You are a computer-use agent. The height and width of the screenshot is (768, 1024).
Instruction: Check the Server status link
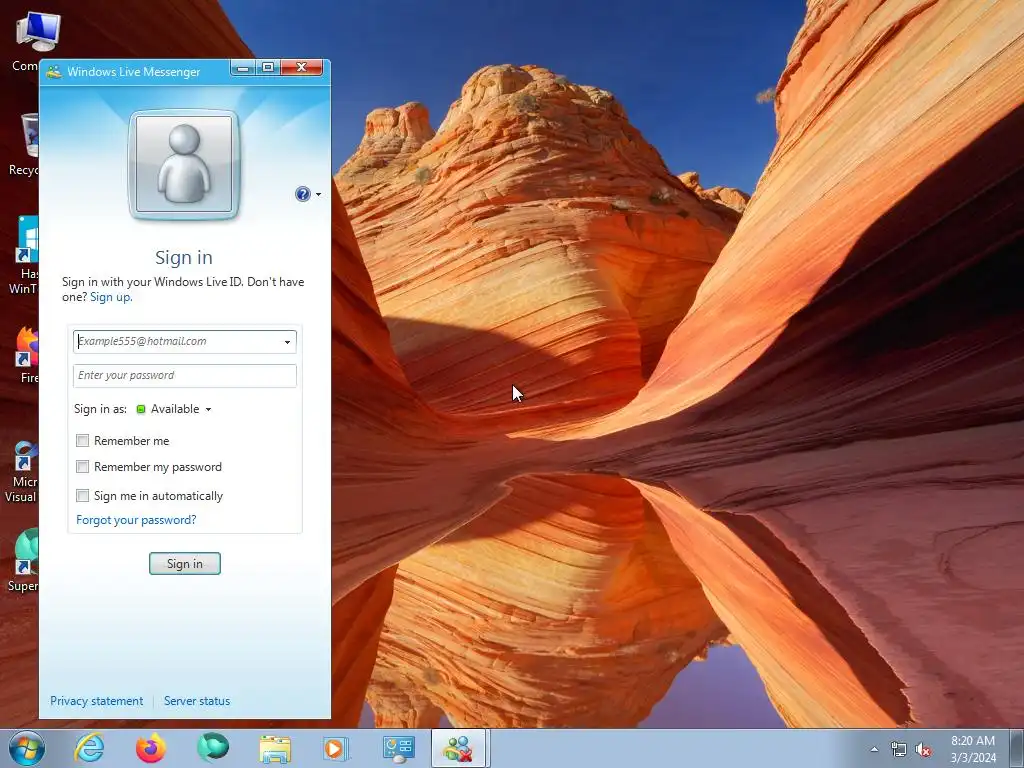[197, 701]
